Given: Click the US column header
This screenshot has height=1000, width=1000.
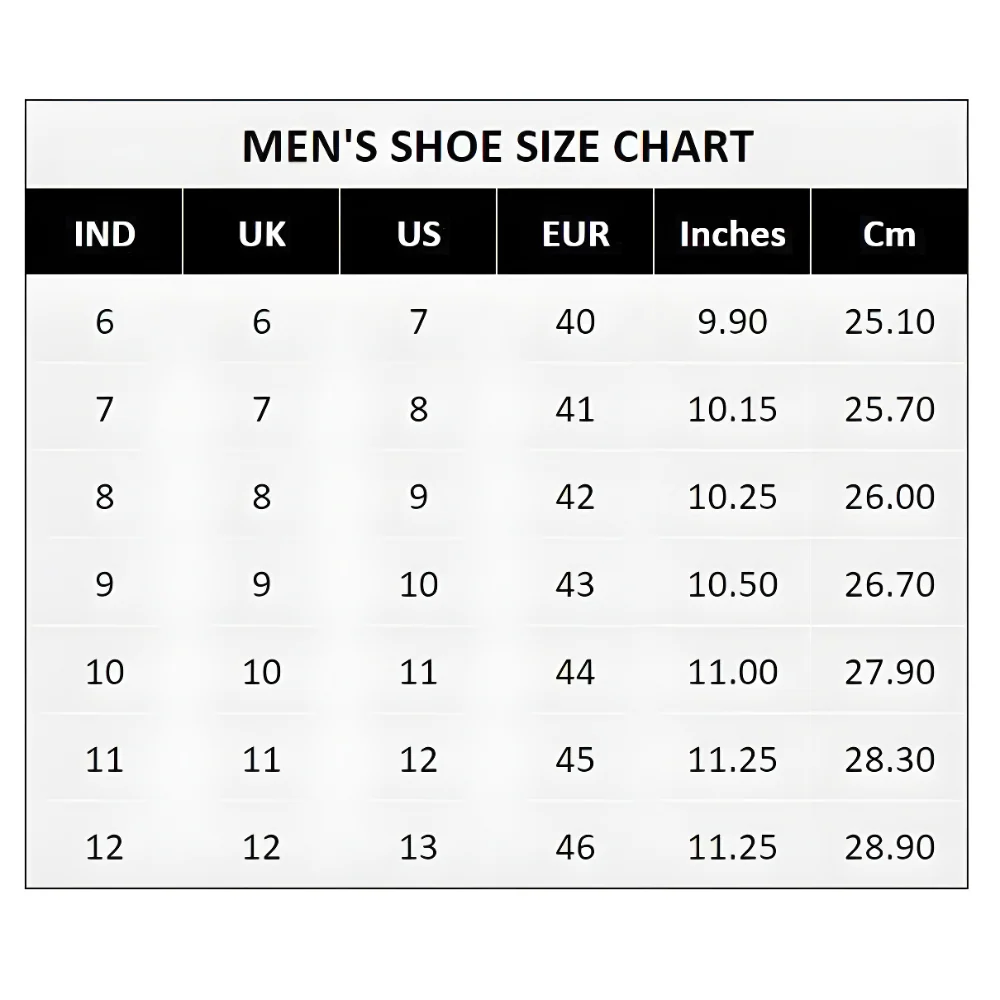Looking at the screenshot, I should (x=418, y=234).
